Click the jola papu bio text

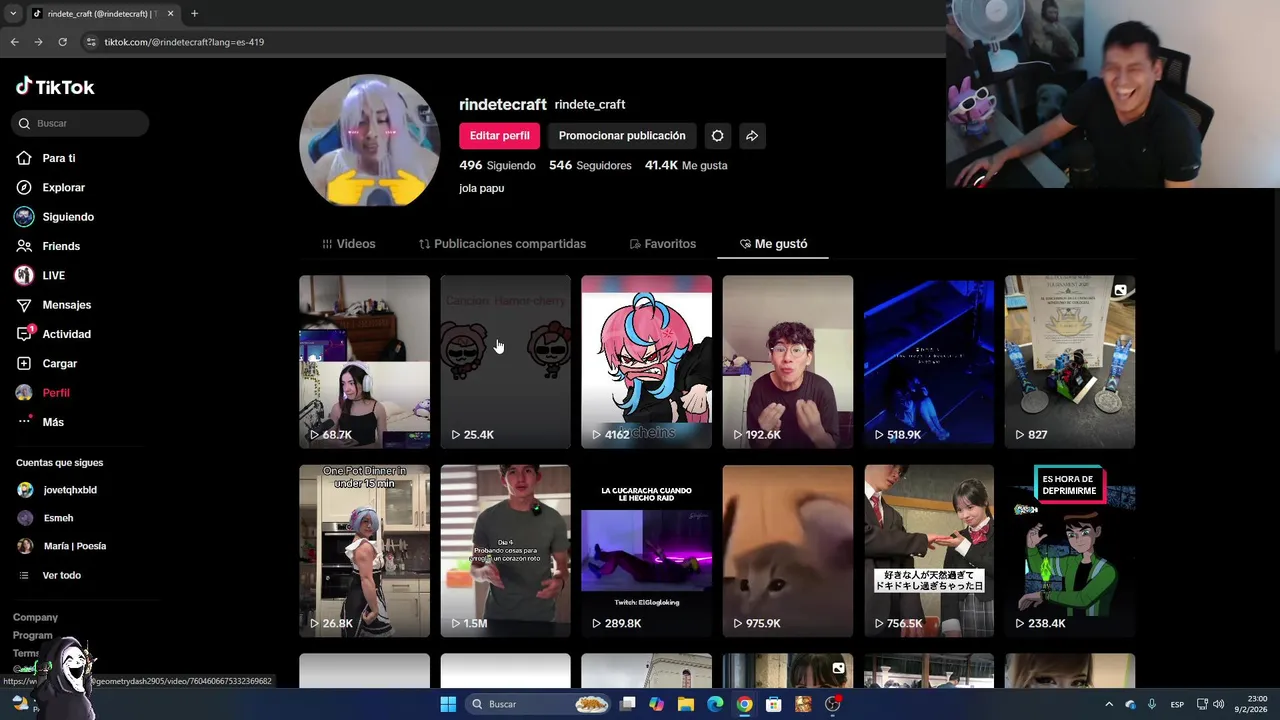(x=481, y=188)
